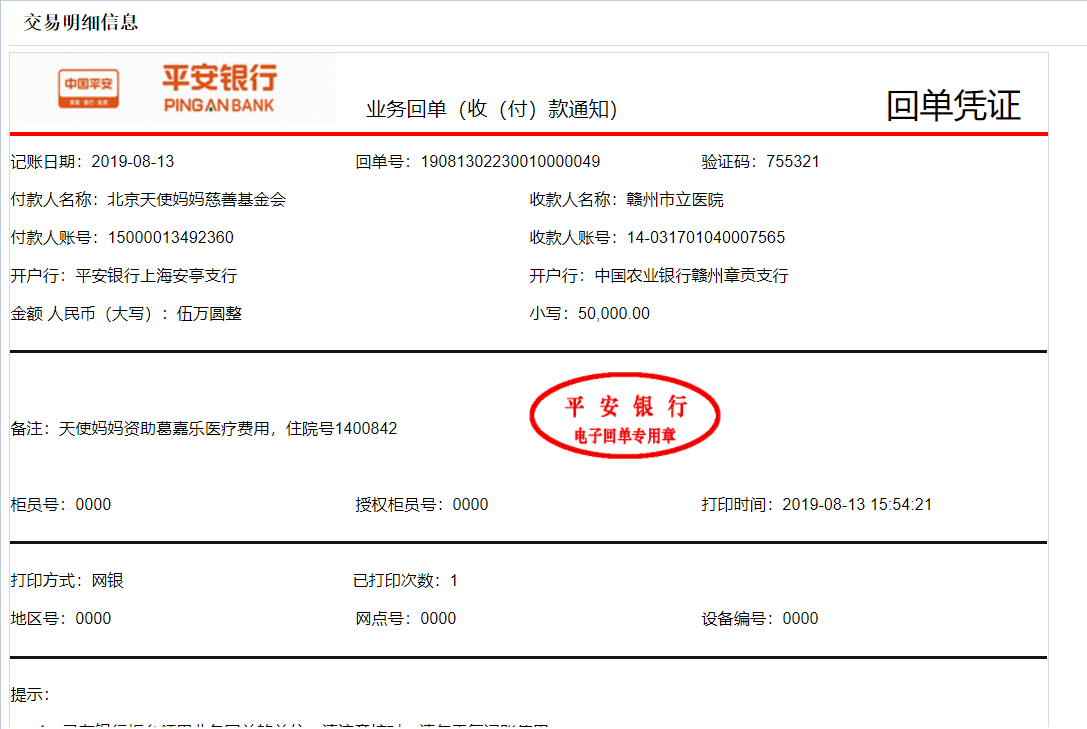Image resolution: width=1087 pixels, height=729 pixels.
Task: Click the 地区号: 0000 field
Action: pos(61,619)
